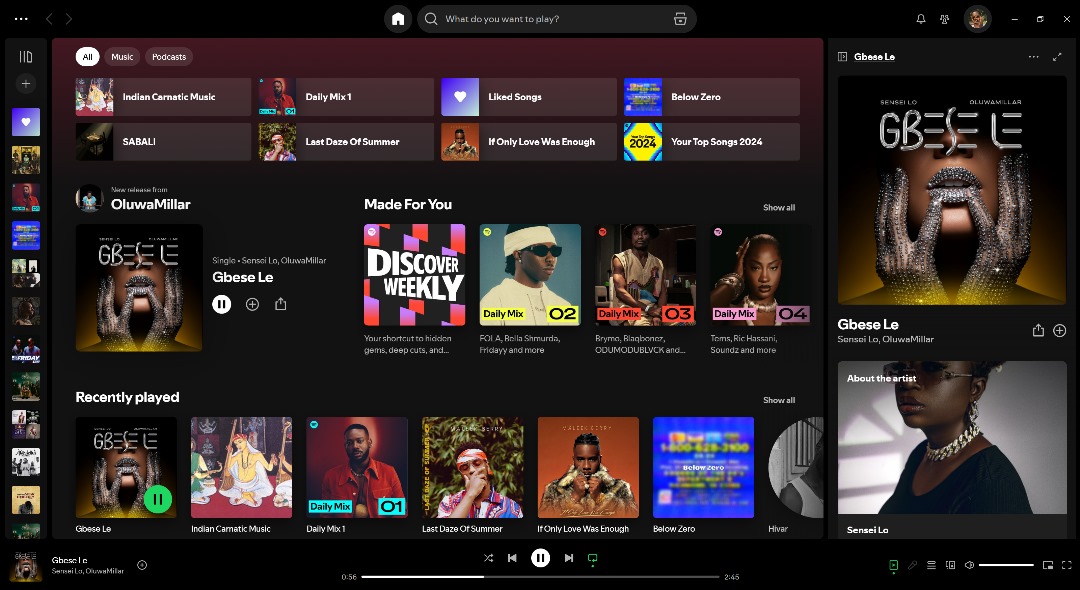Open the Daily Mix 02 cover
The height and width of the screenshot is (590, 1080).
click(x=530, y=275)
